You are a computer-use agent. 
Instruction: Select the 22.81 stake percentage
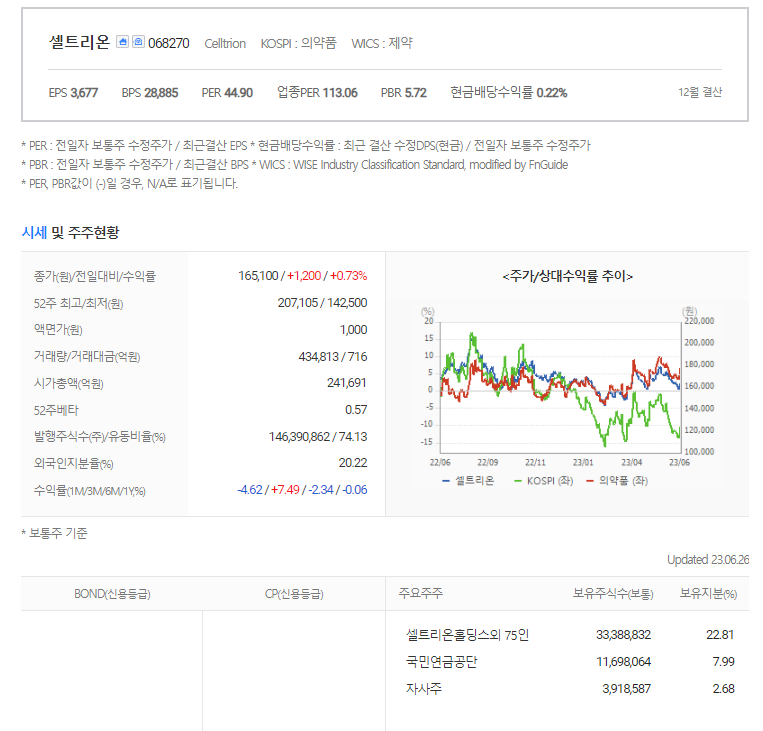tap(720, 635)
